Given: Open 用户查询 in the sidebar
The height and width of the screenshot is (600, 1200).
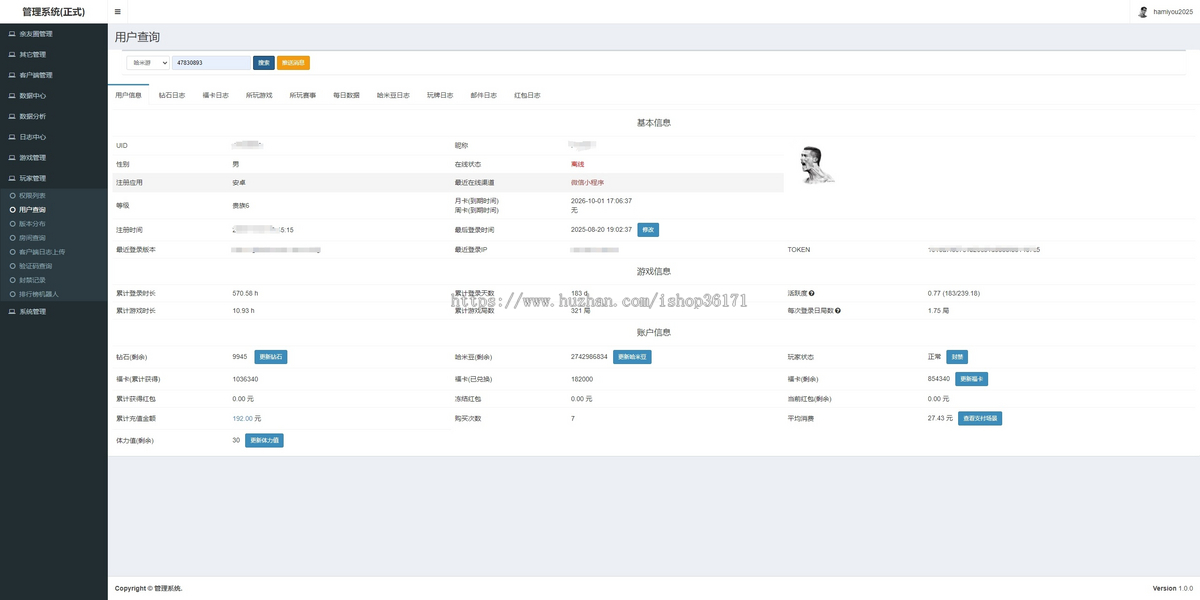Looking at the screenshot, I should [32, 210].
